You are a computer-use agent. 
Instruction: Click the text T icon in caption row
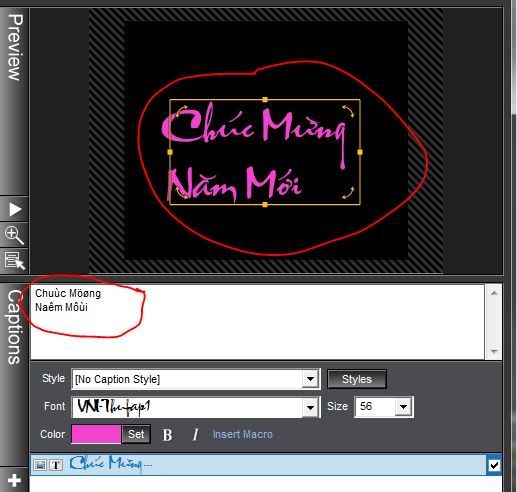click(x=56, y=465)
